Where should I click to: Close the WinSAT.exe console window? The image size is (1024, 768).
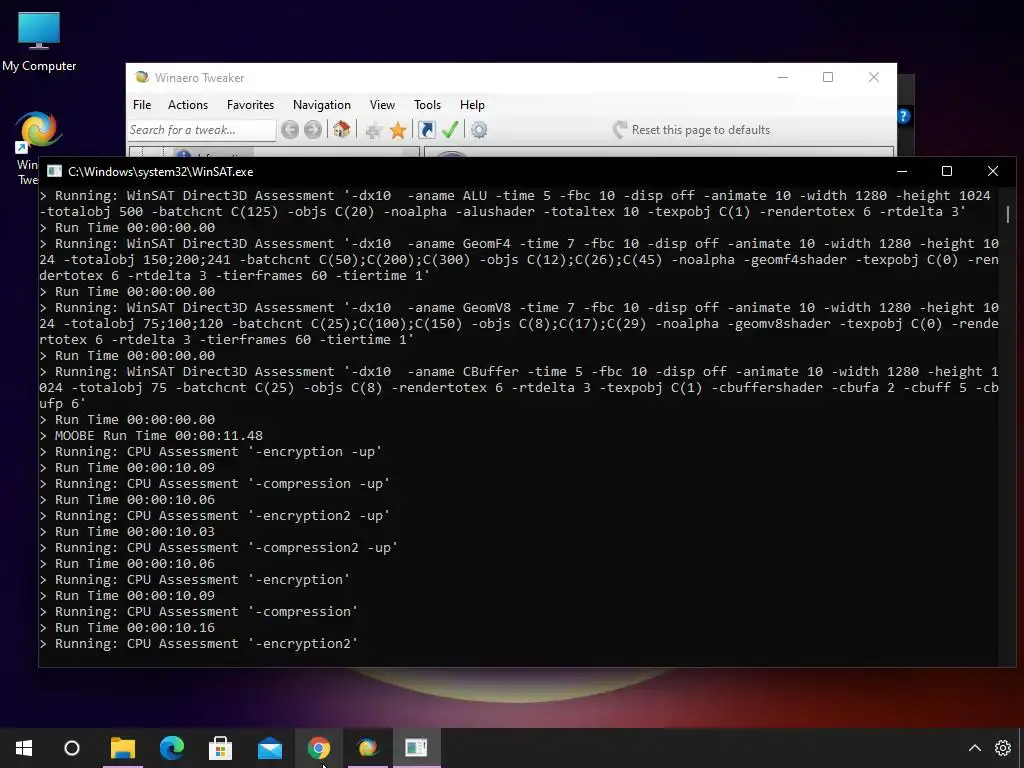coord(993,171)
